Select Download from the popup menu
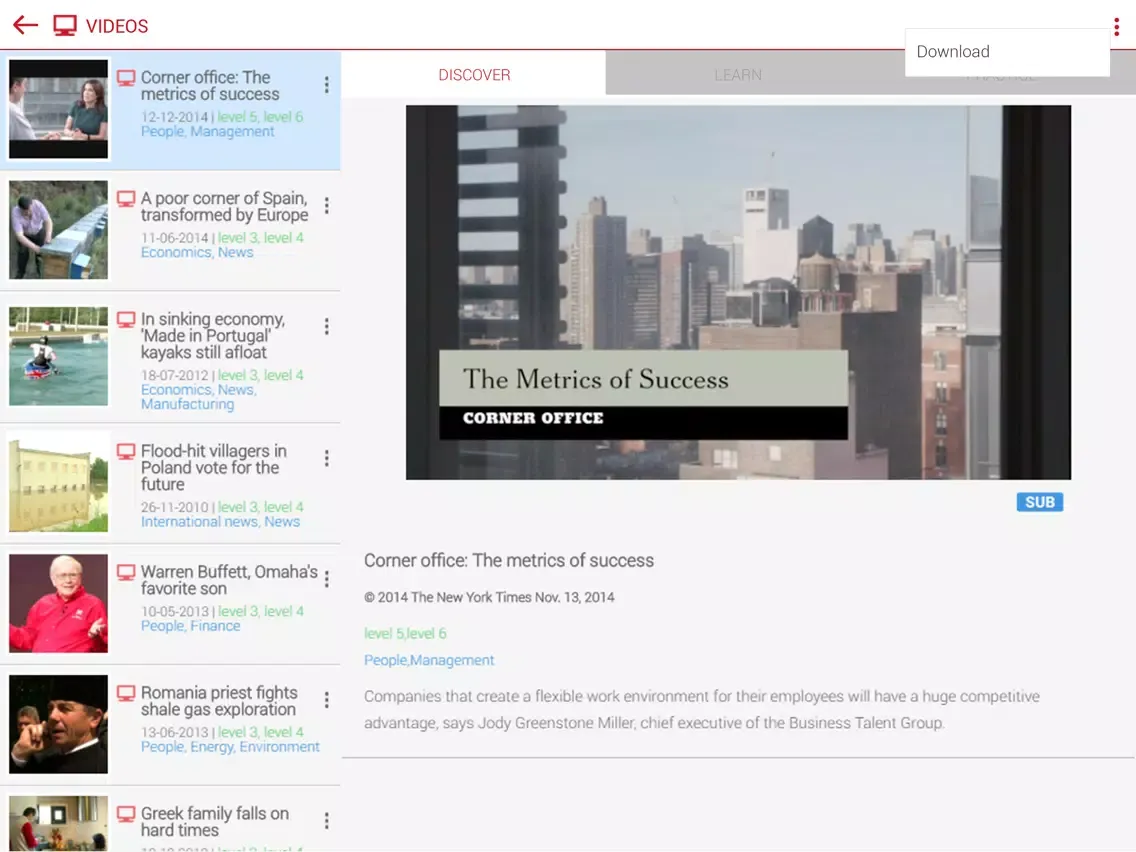The height and width of the screenshot is (852, 1136). click(x=953, y=52)
